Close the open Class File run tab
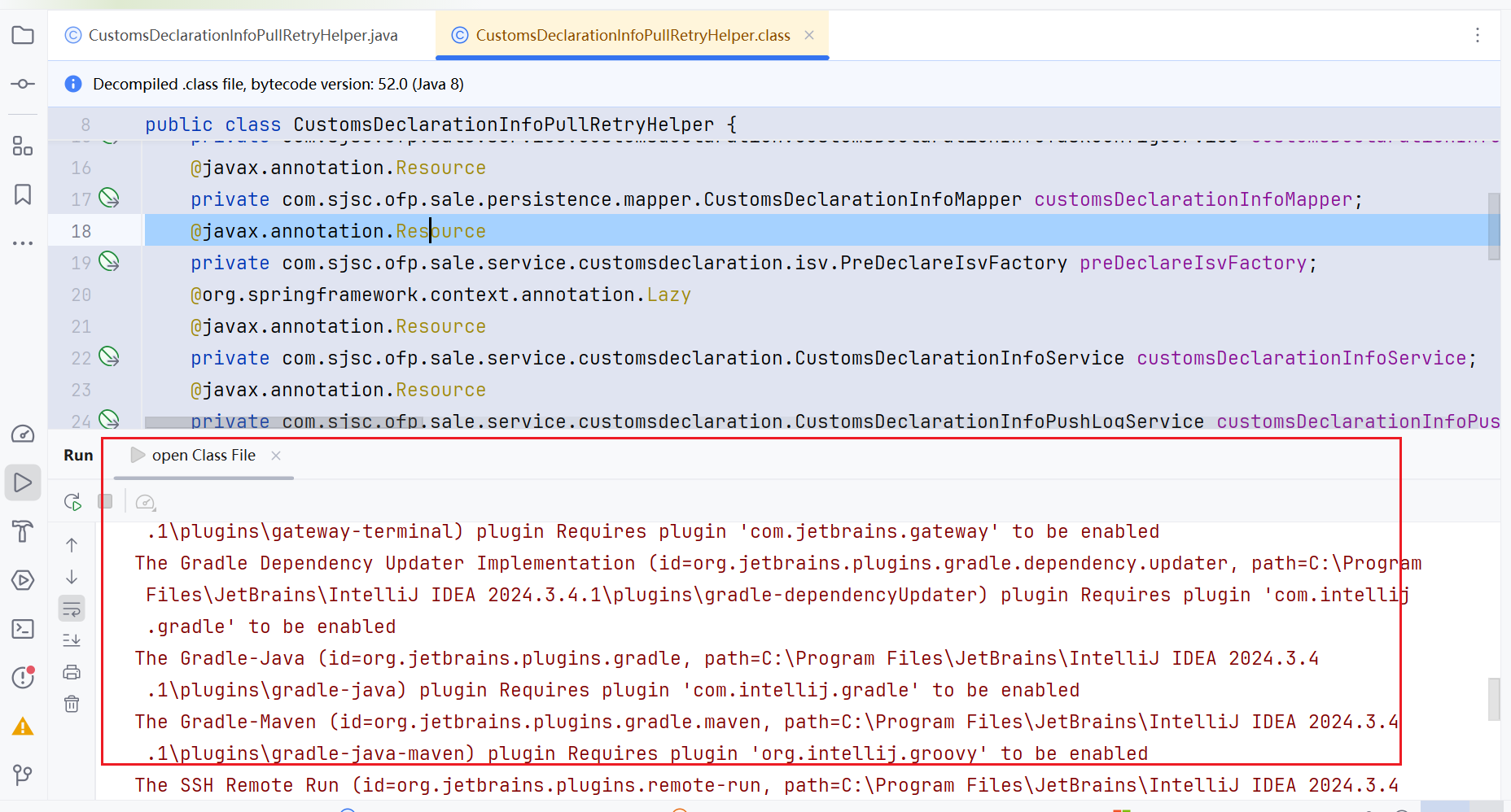This screenshot has height=812, width=1511. point(276,456)
